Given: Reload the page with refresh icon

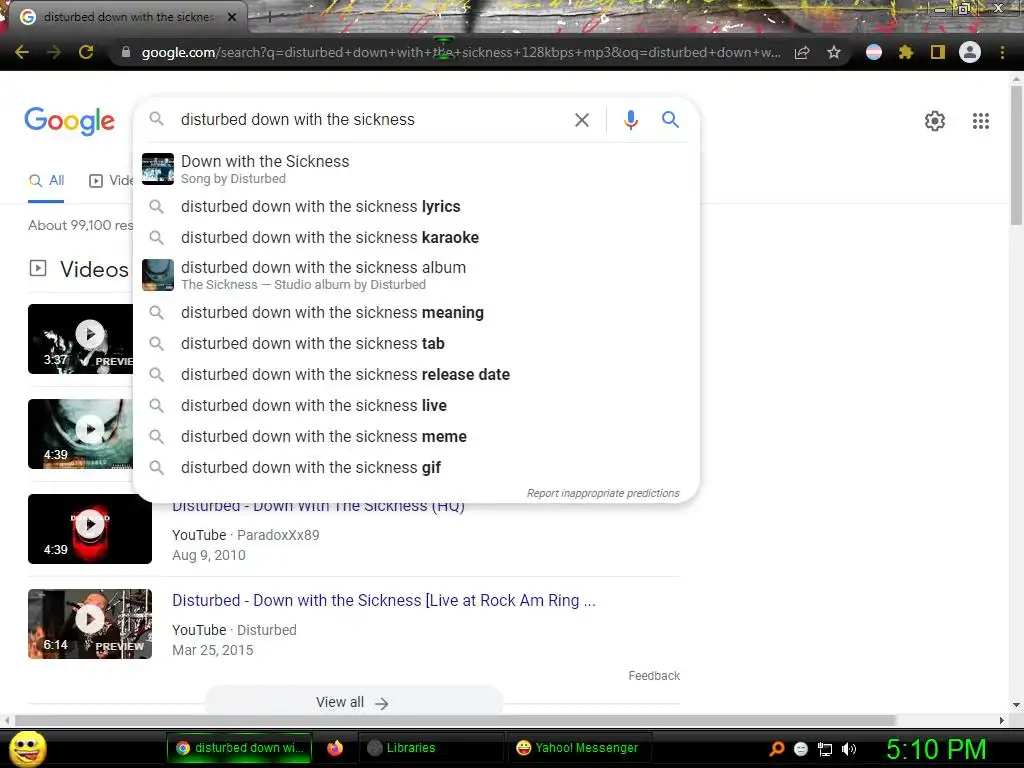Looking at the screenshot, I should click(86, 52).
